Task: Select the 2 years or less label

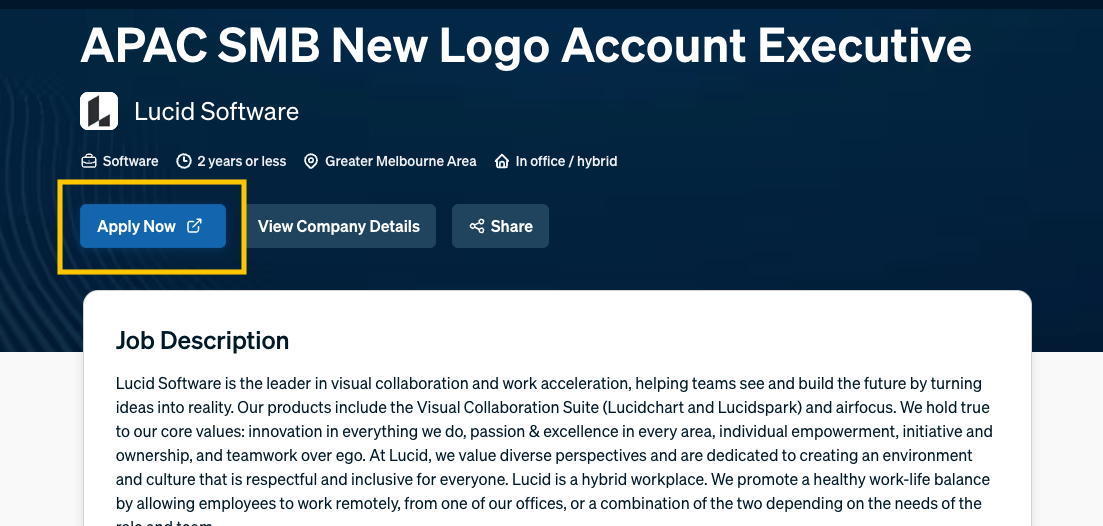Action: tap(241, 161)
